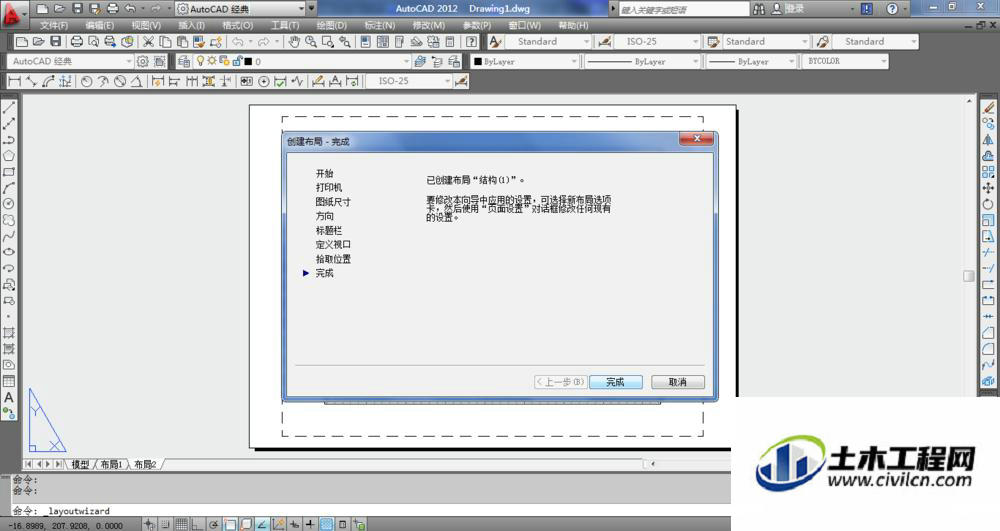Open the ByLayer linetype dropdown
Image resolution: width=1000 pixels, height=531 pixels.
642,61
